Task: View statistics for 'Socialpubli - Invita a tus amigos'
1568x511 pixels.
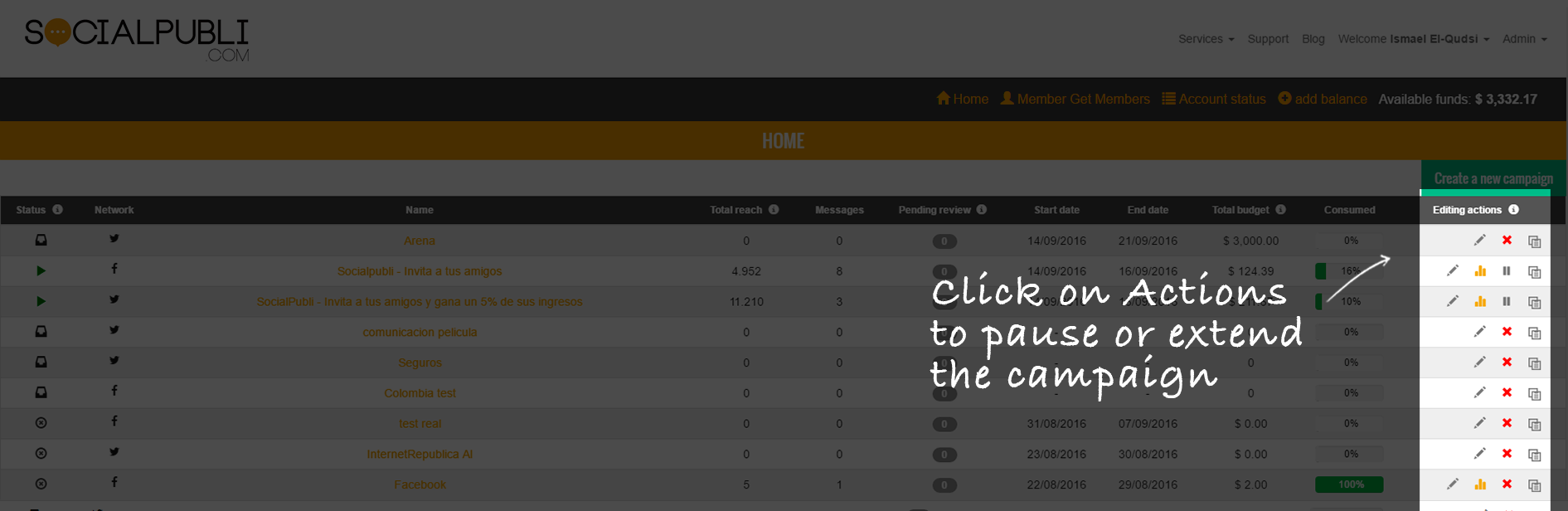Action: tap(1480, 271)
